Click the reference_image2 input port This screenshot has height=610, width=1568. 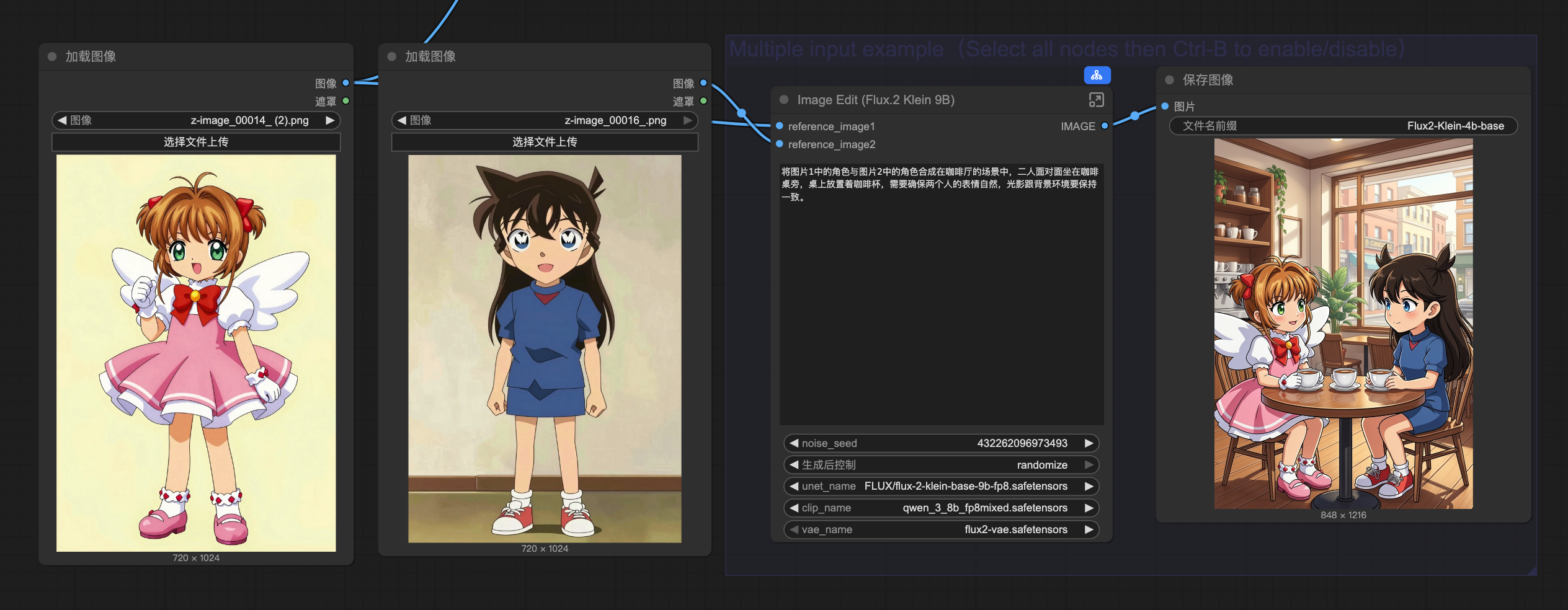[780, 144]
